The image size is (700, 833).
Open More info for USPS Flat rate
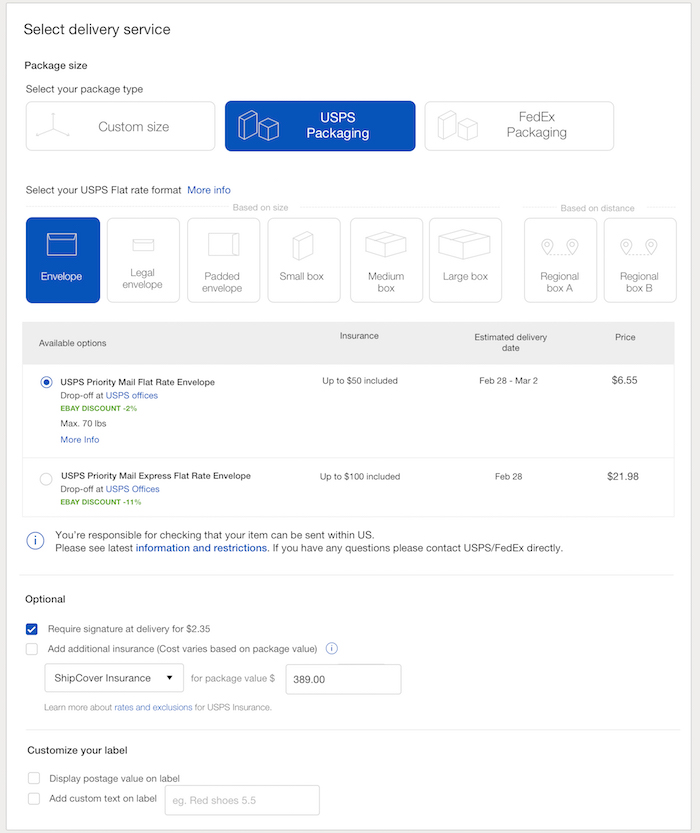coord(209,190)
